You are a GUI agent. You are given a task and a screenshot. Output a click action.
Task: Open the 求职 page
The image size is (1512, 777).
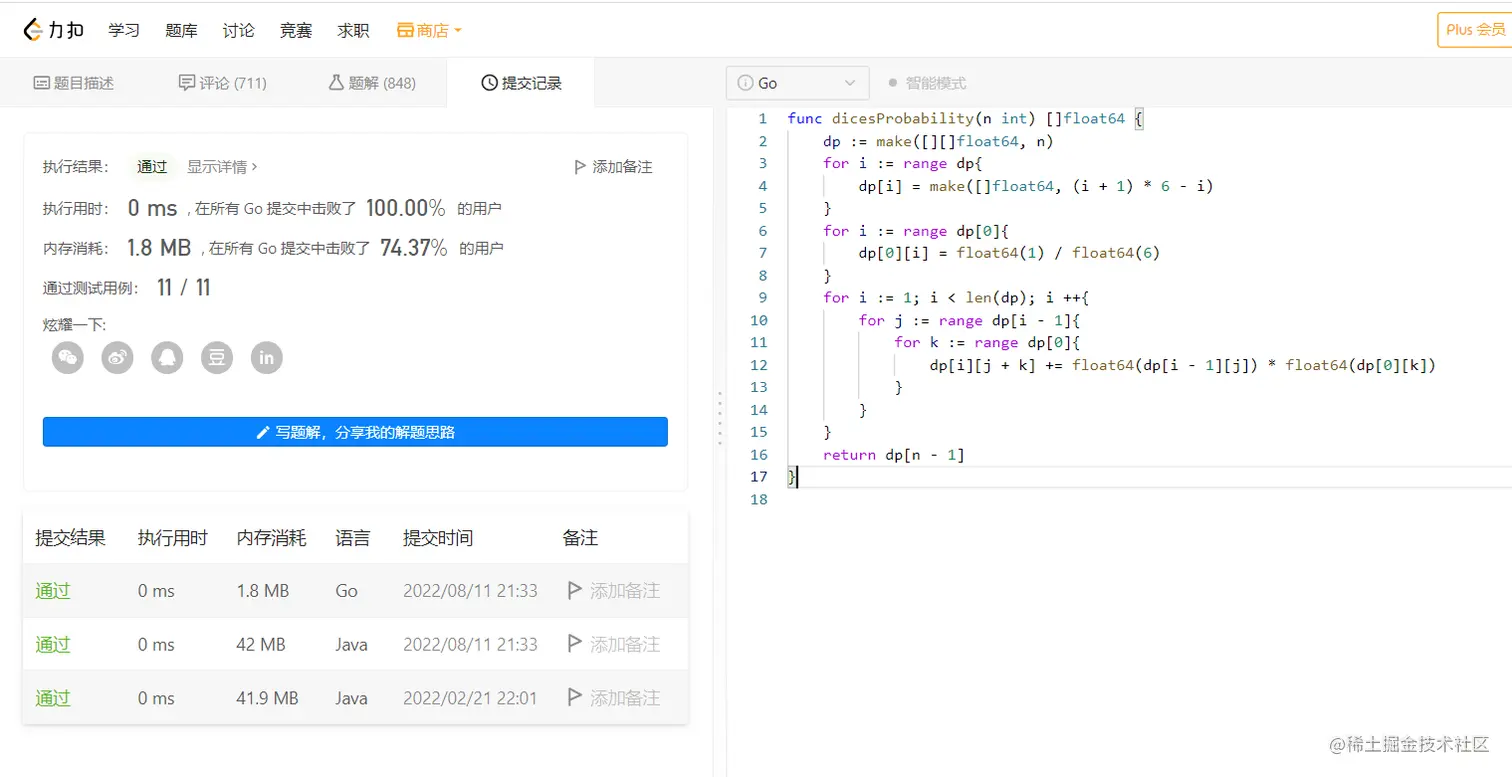[353, 30]
